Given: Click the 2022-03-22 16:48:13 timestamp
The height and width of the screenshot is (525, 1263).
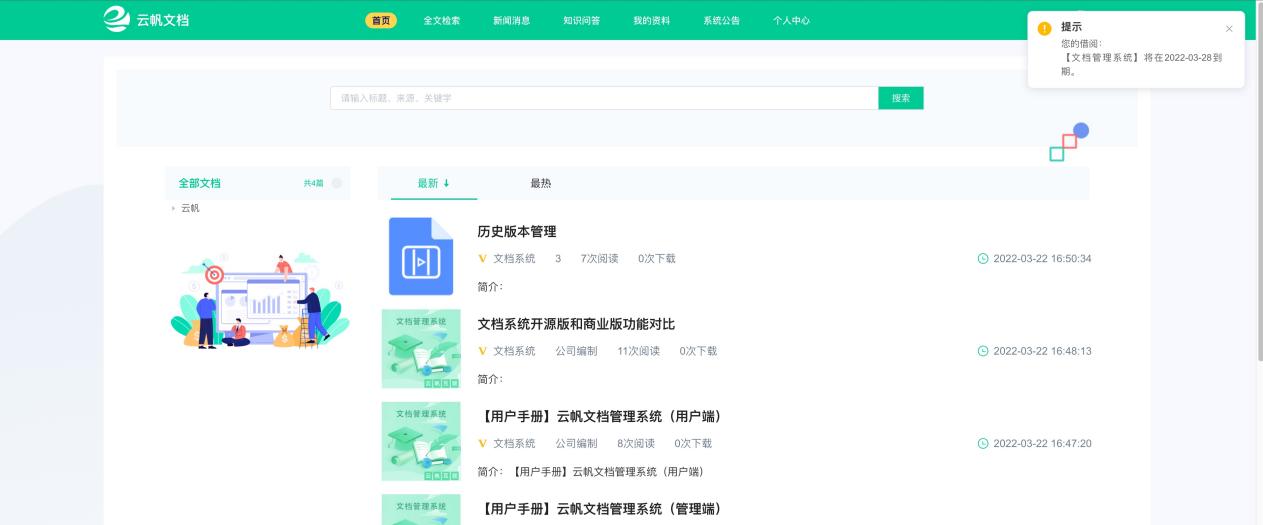Looking at the screenshot, I should click(x=1042, y=351).
